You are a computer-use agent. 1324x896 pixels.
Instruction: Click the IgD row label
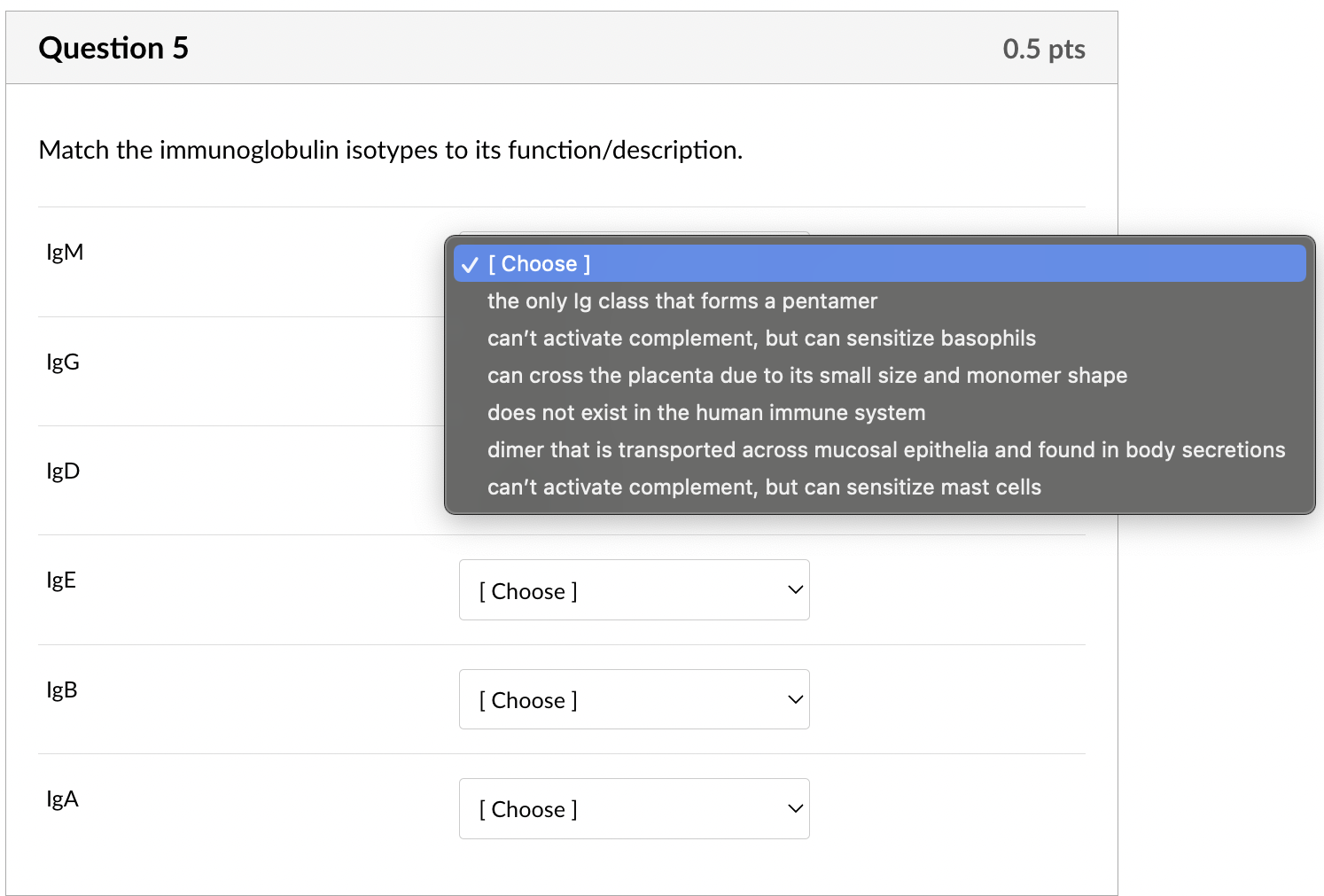pyautogui.click(x=63, y=471)
